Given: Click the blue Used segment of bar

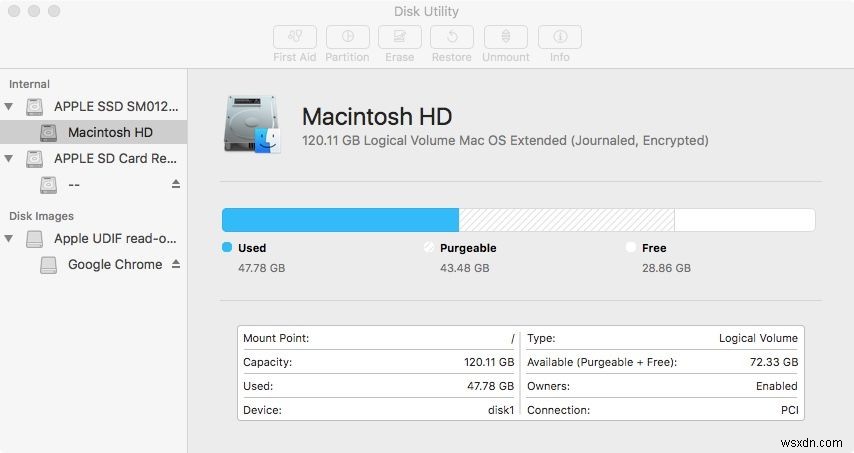Looking at the screenshot, I should coord(340,220).
